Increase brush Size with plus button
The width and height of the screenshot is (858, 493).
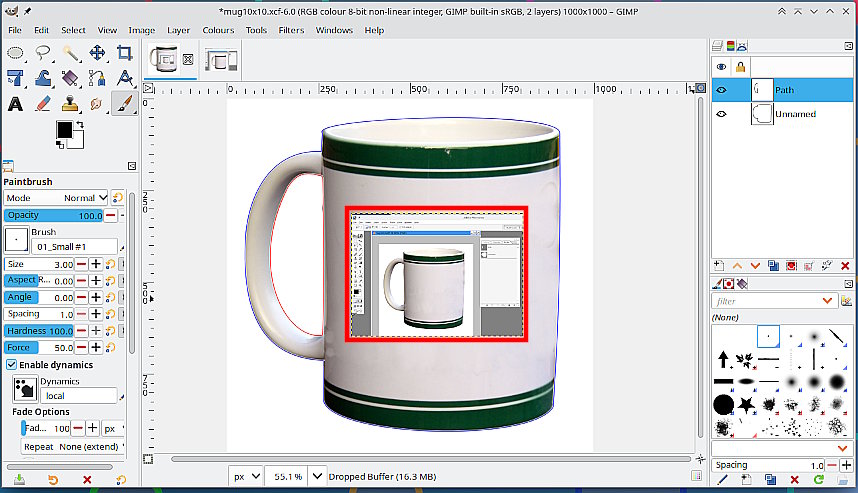(95, 264)
